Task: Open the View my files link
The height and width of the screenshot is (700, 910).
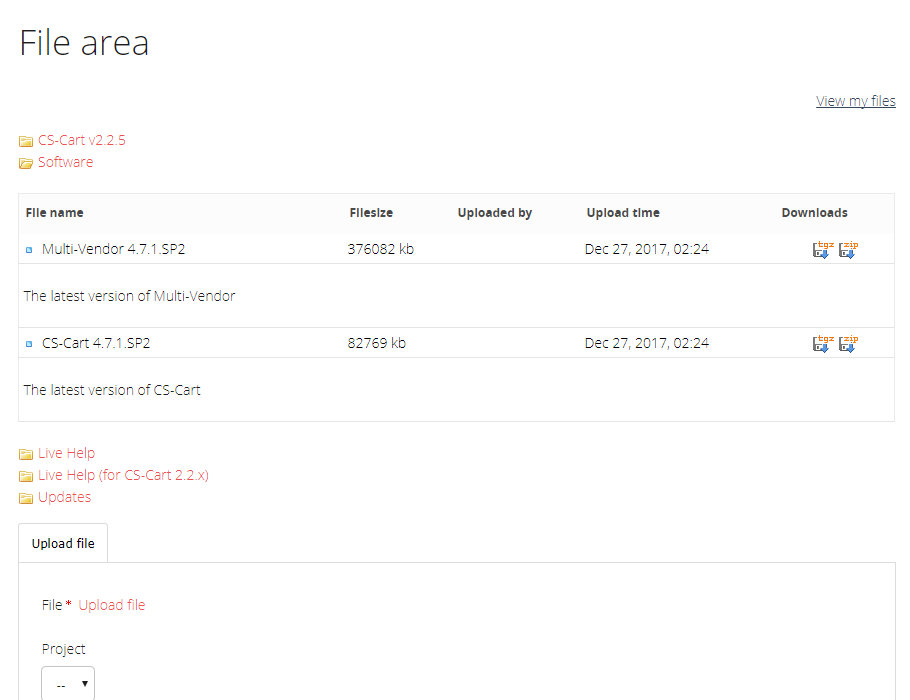Action: tap(855, 101)
